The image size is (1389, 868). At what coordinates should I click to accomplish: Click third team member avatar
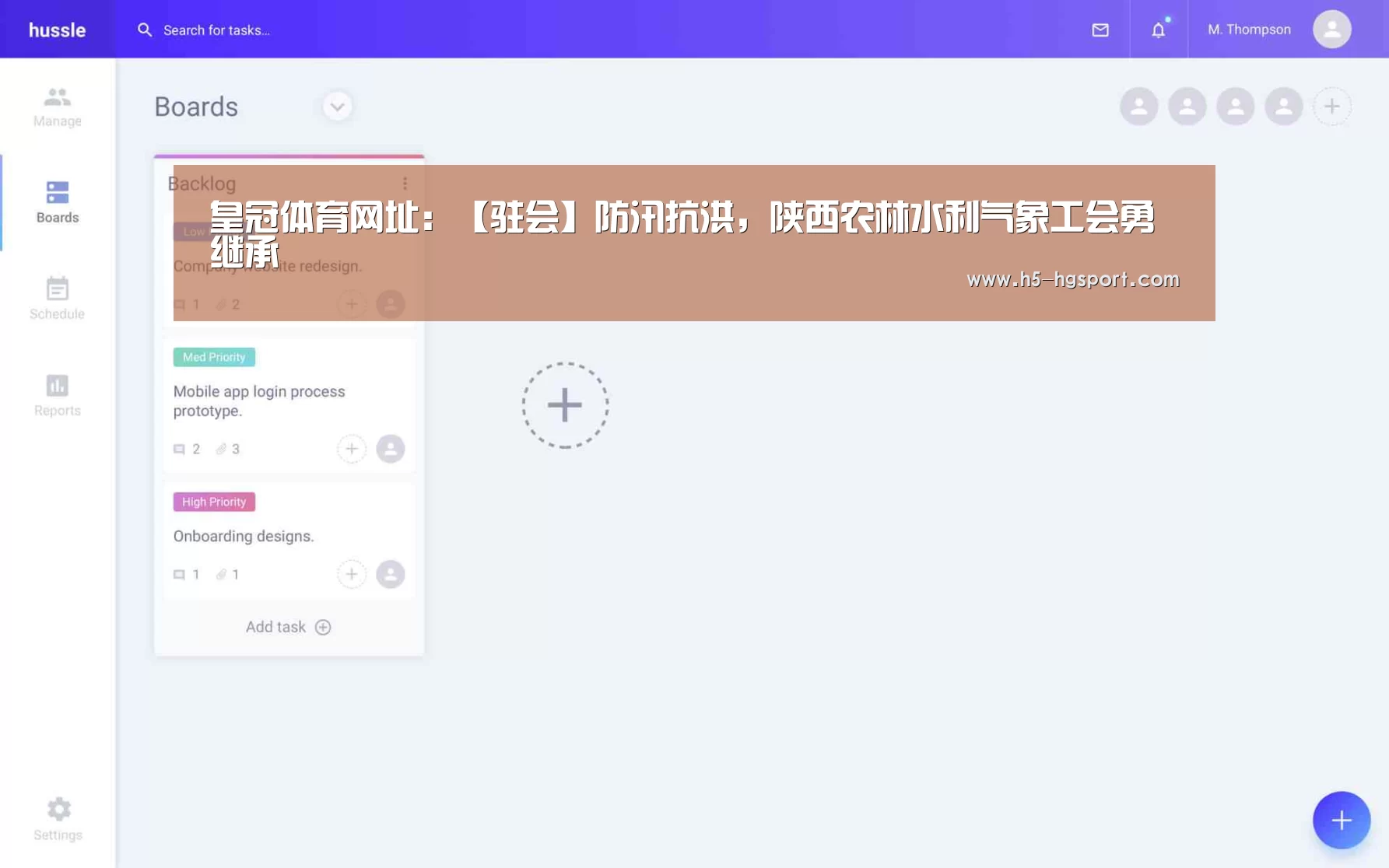(x=1235, y=107)
